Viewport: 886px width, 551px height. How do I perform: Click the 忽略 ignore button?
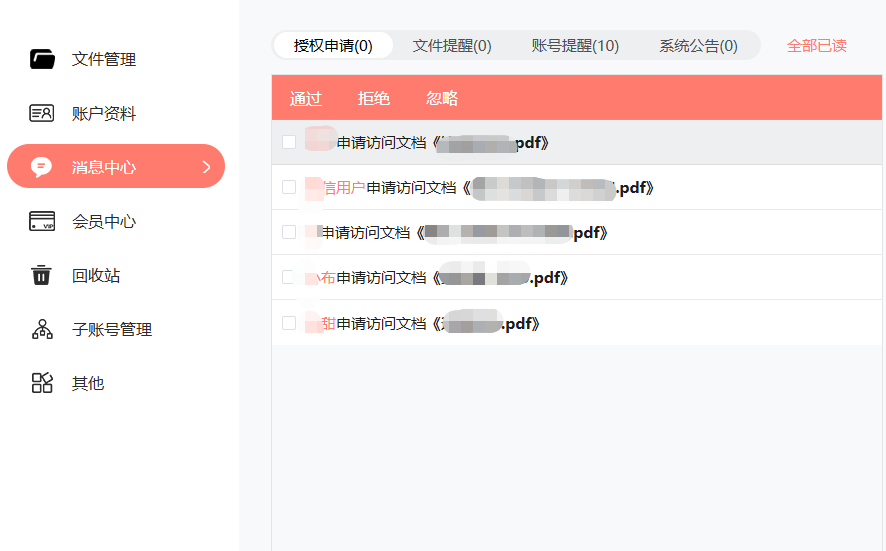441,98
